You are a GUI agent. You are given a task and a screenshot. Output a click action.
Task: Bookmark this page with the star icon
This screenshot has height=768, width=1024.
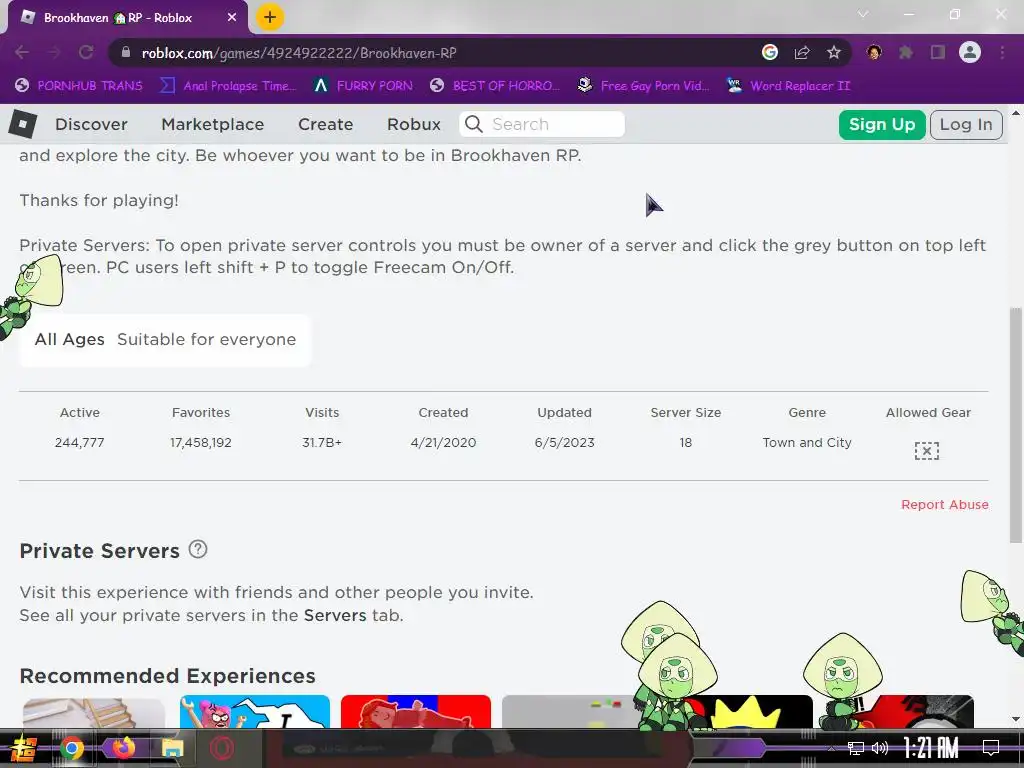(834, 52)
